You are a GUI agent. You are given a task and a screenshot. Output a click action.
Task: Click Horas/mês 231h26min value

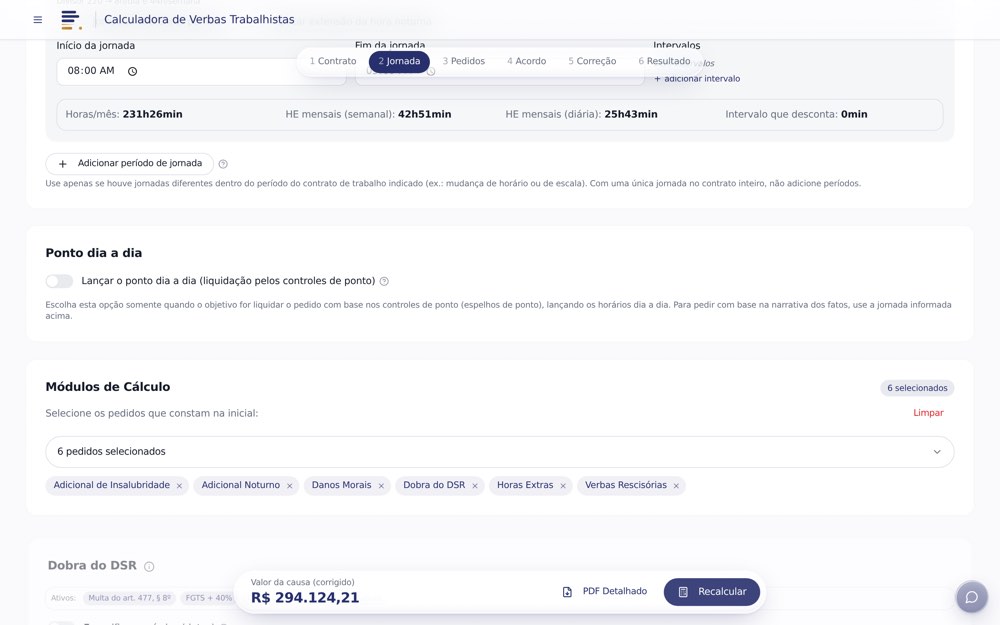coord(152,115)
